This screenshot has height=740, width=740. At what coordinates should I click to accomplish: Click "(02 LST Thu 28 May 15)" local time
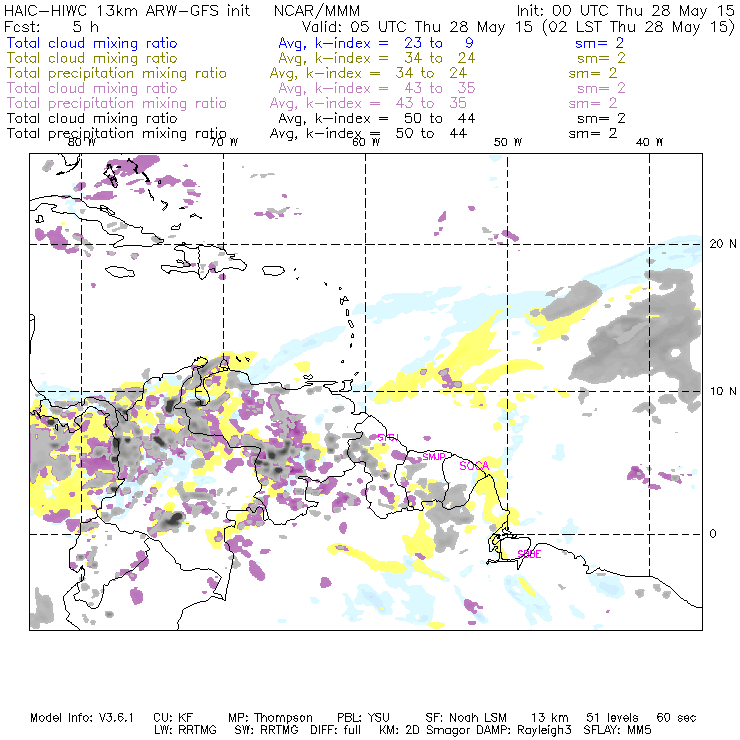(639, 27)
